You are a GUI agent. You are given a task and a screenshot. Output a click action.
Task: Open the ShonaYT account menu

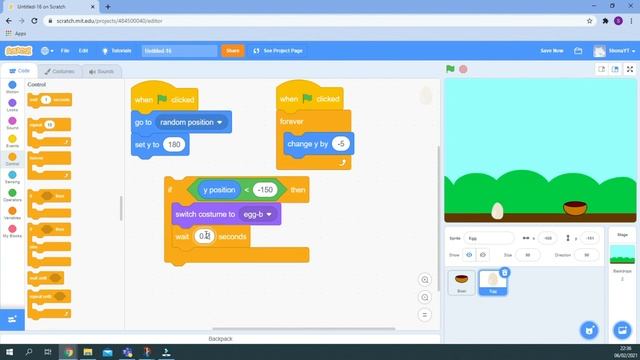coord(614,51)
